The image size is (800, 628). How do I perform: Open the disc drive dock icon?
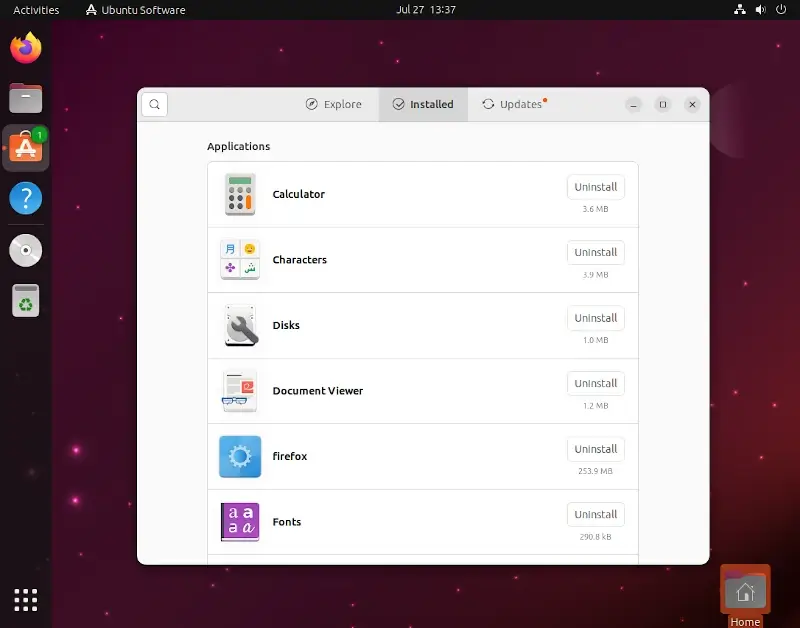pos(26,250)
